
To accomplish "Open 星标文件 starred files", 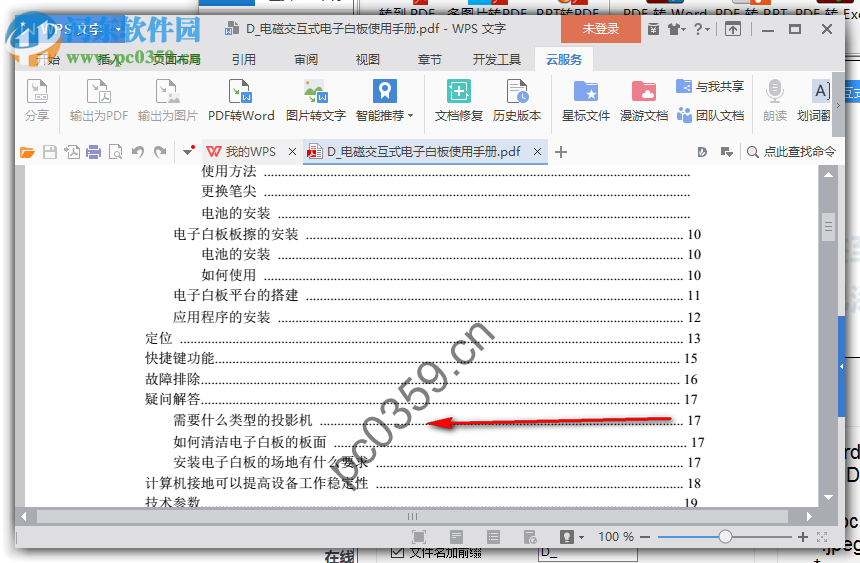I will (x=586, y=99).
